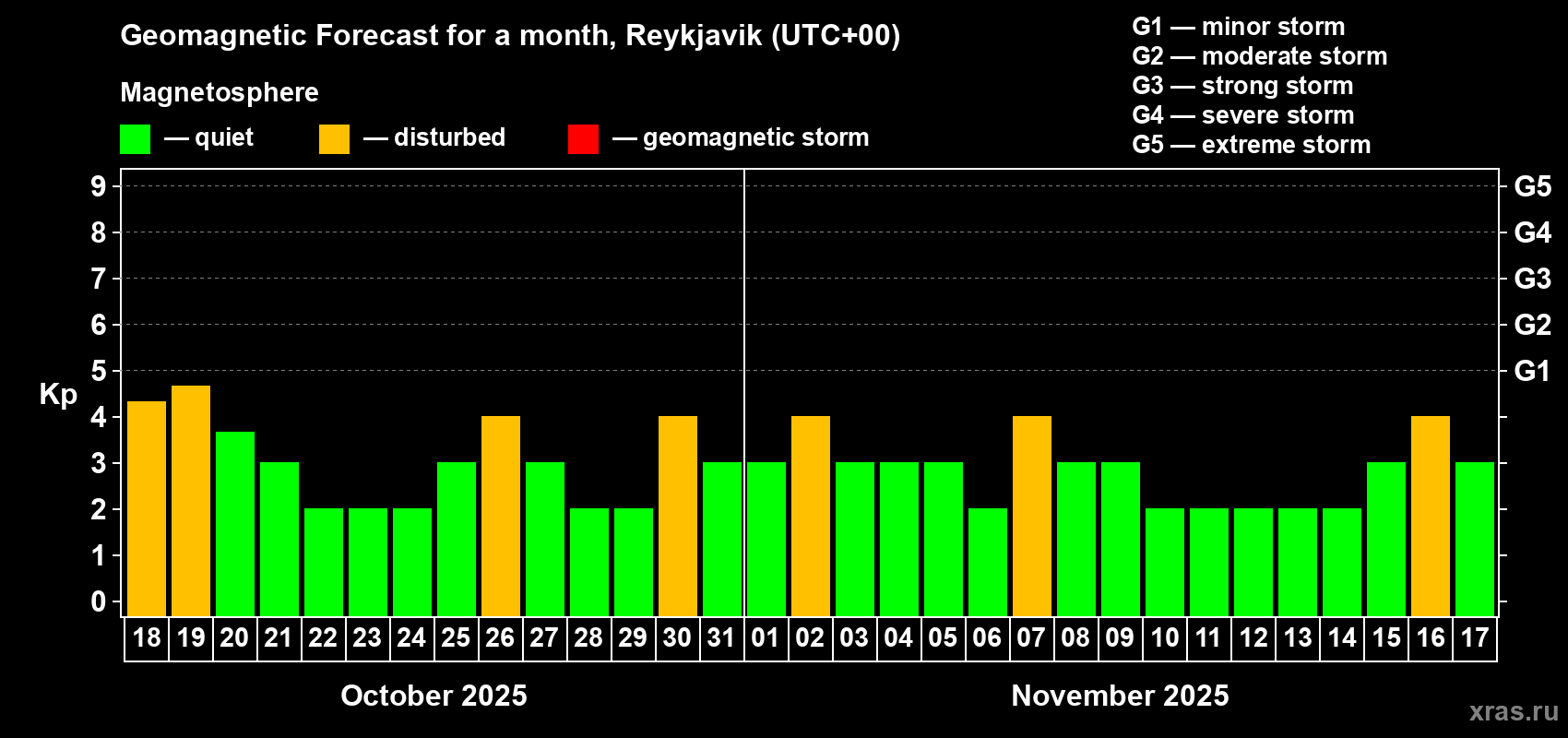
Task: Click the 'disturbed' legend label
Action: tap(450, 137)
